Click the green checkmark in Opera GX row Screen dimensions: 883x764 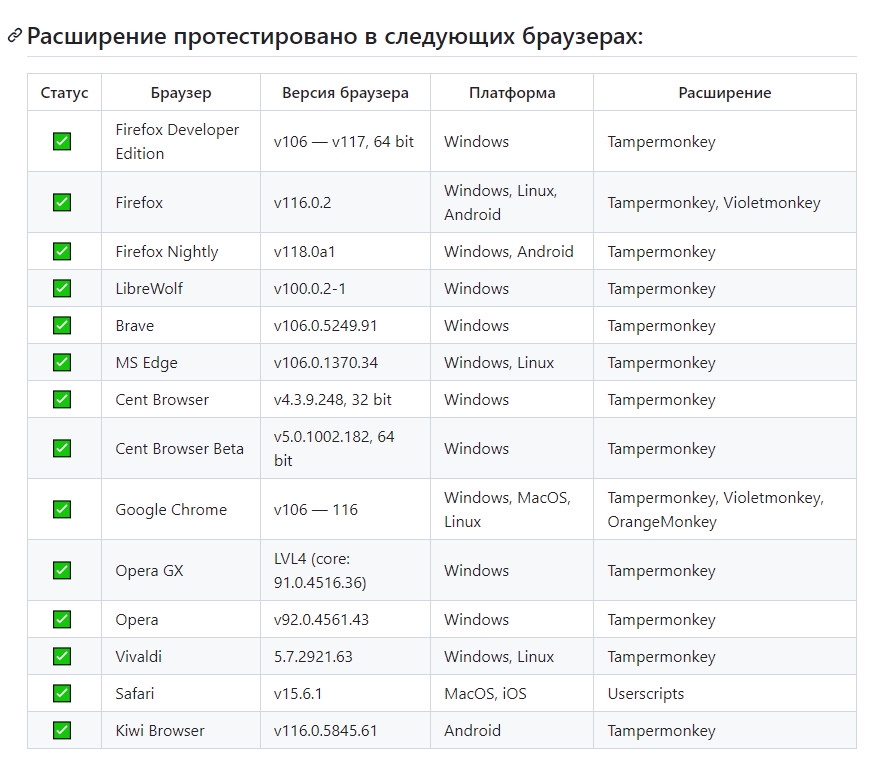point(62,570)
